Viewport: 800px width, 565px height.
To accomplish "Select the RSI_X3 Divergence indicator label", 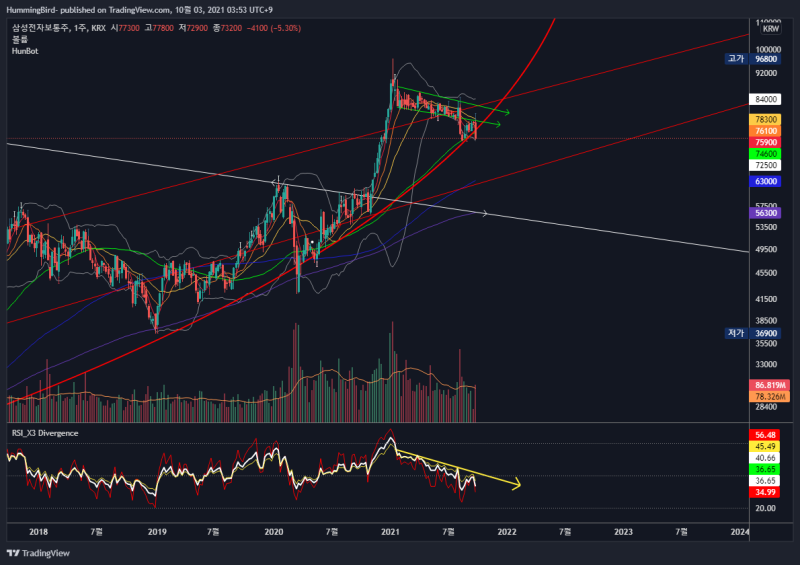I will [x=45, y=433].
